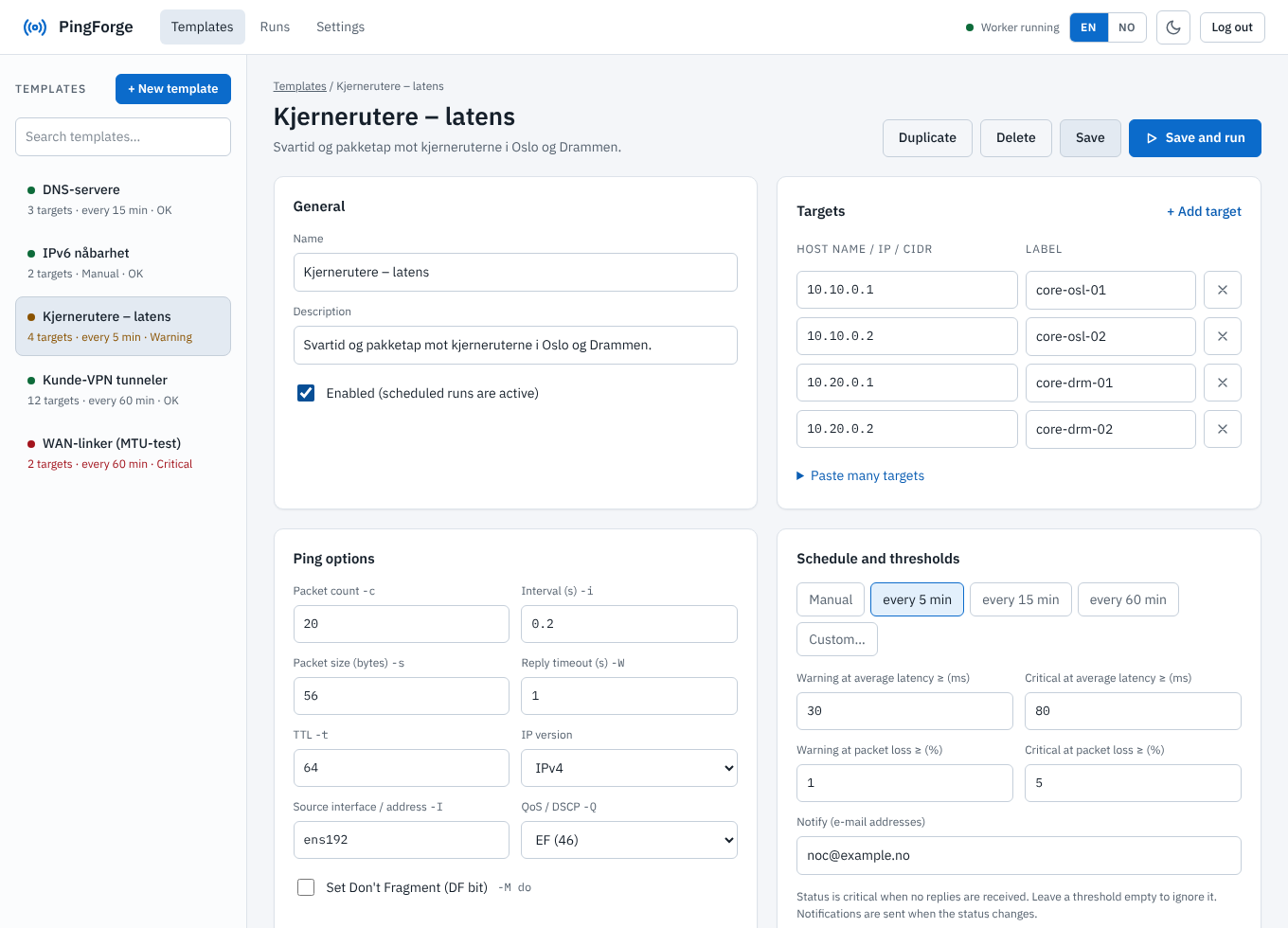This screenshot has width=1288, height=928.
Task: Create a new template
Action: [x=173, y=89]
